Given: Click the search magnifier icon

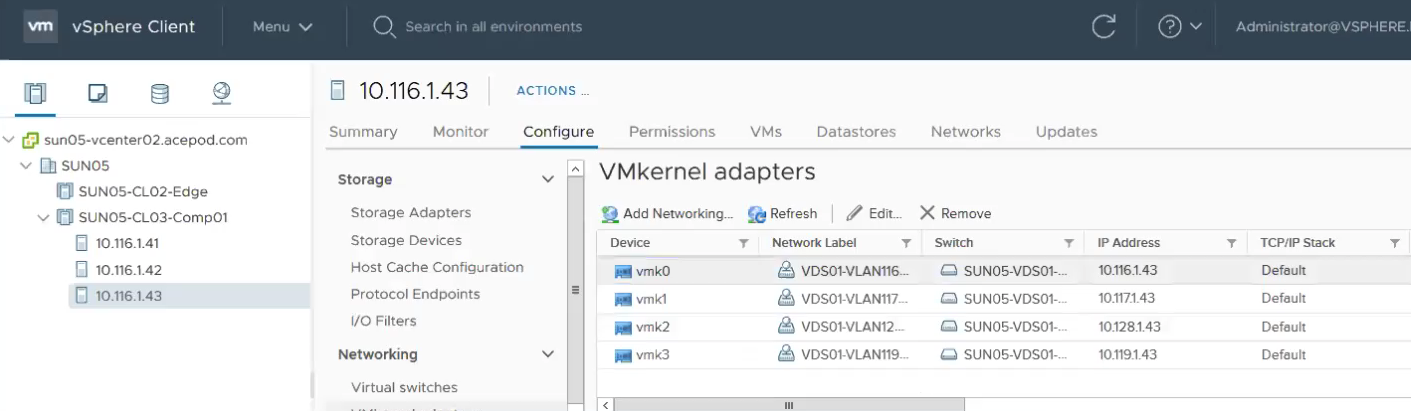Looking at the screenshot, I should [x=384, y=27].
